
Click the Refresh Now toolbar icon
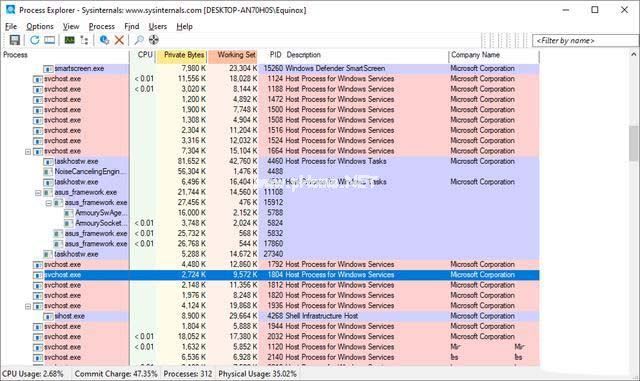[x=35, y=40]
